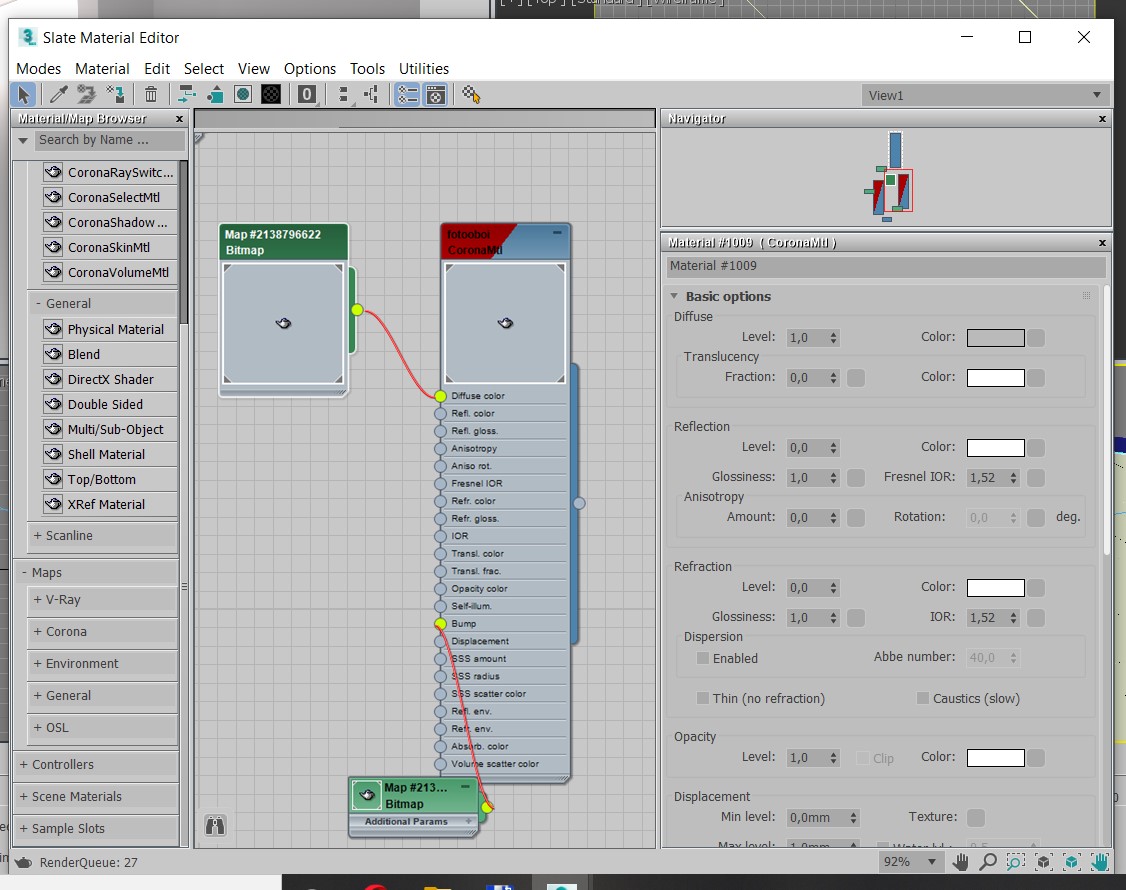Open the View1 dropdown

983,95
